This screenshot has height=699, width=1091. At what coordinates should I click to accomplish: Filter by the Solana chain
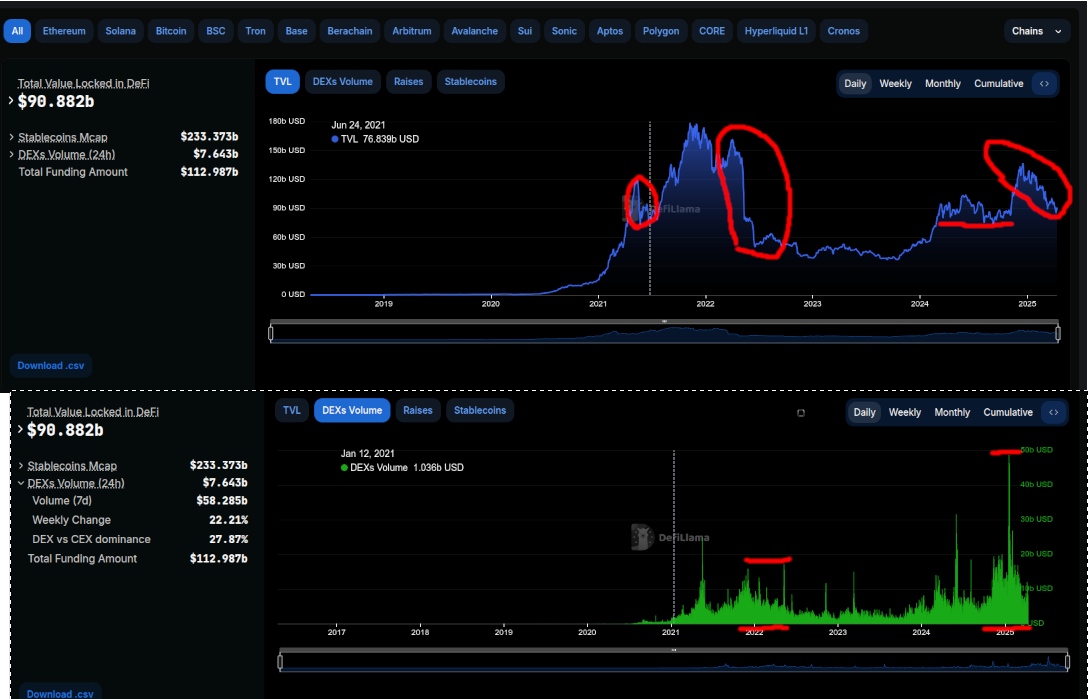[x=120, y=31]
